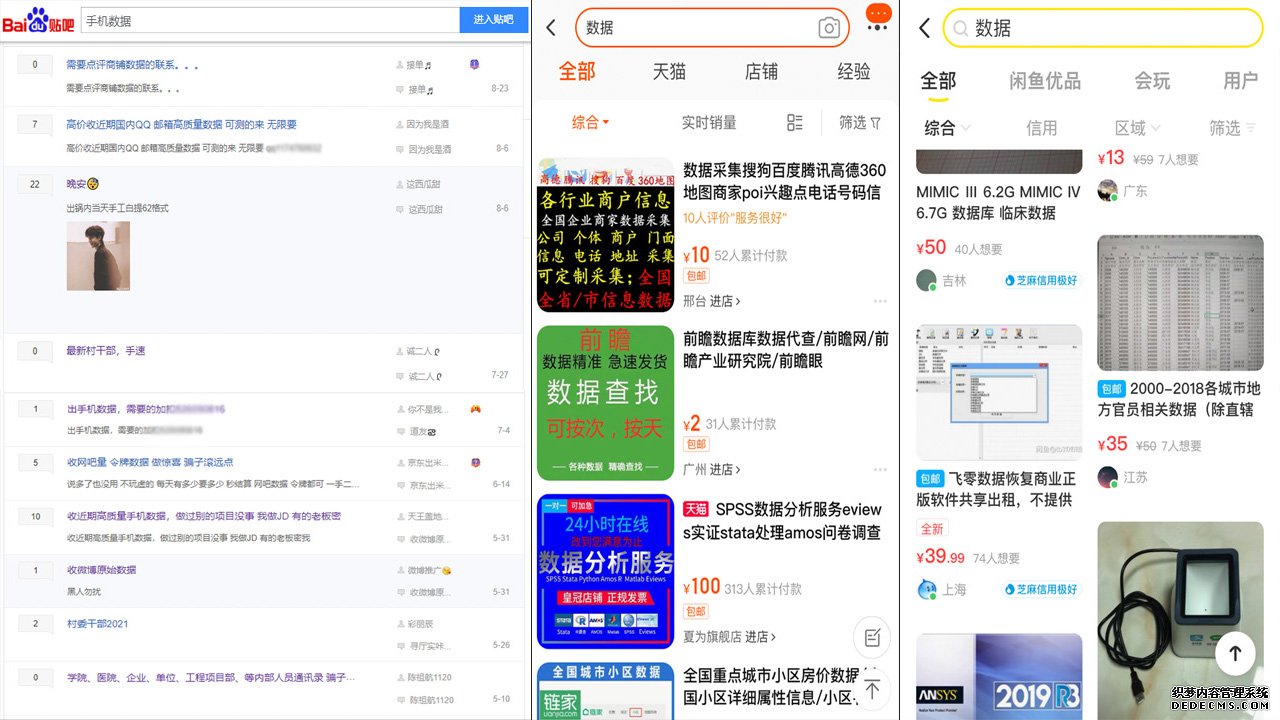
Task: Click the Taobao back-to-top arrow icon
Action: (872, 689)
